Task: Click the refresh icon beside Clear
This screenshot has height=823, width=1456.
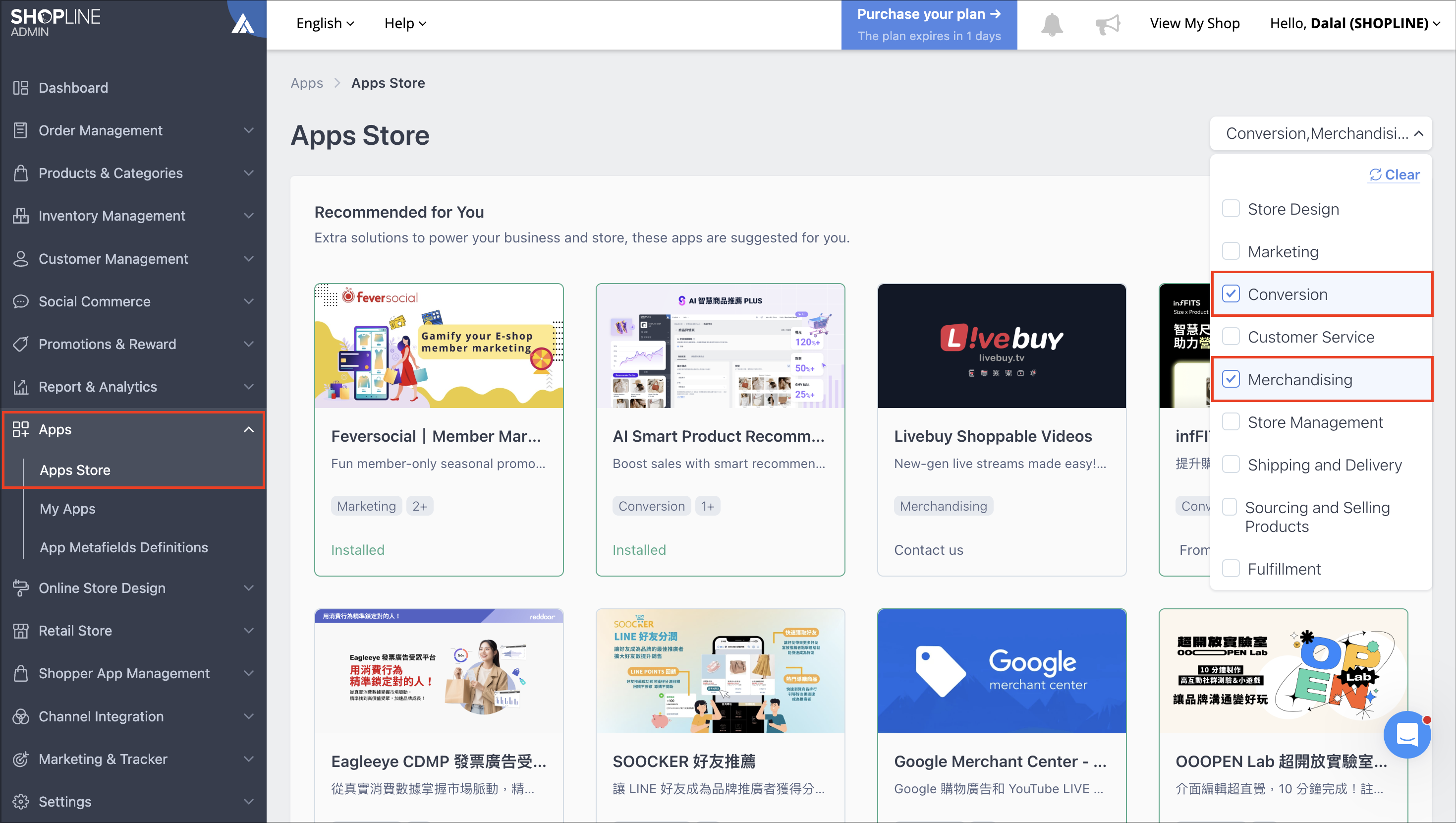Action: [1375, 175]
